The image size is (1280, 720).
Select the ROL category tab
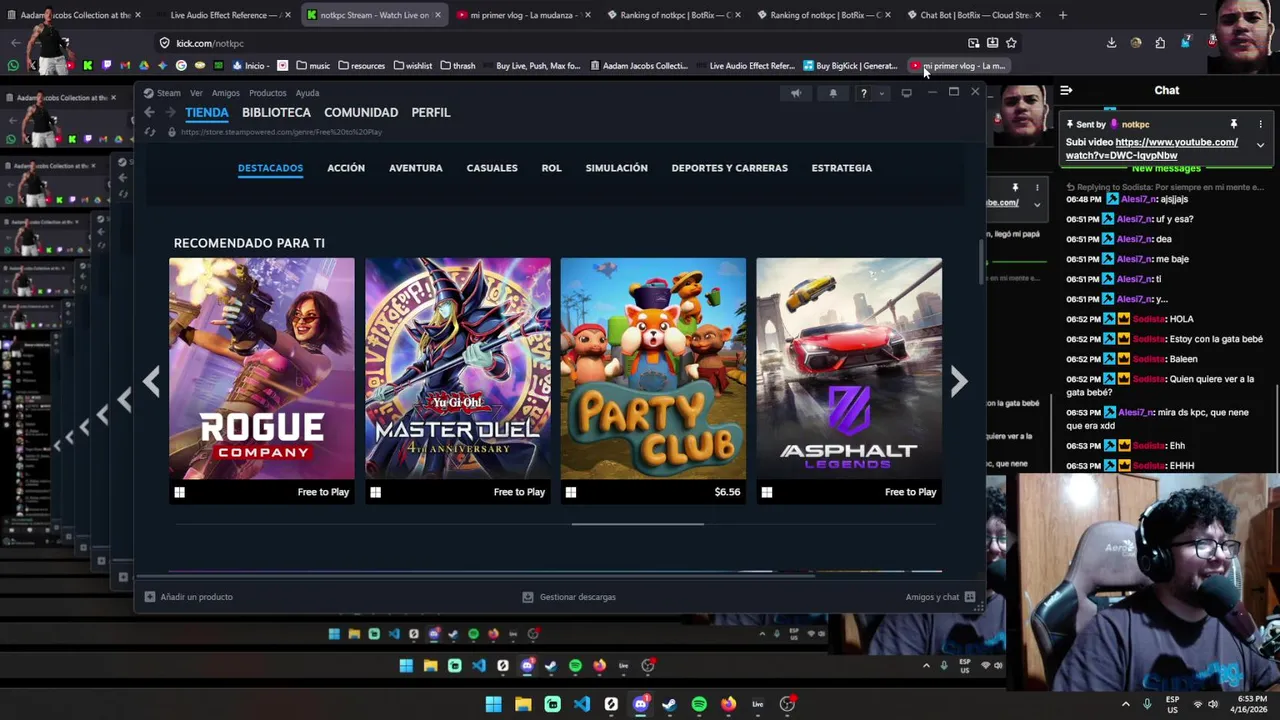tap(551, 168)
